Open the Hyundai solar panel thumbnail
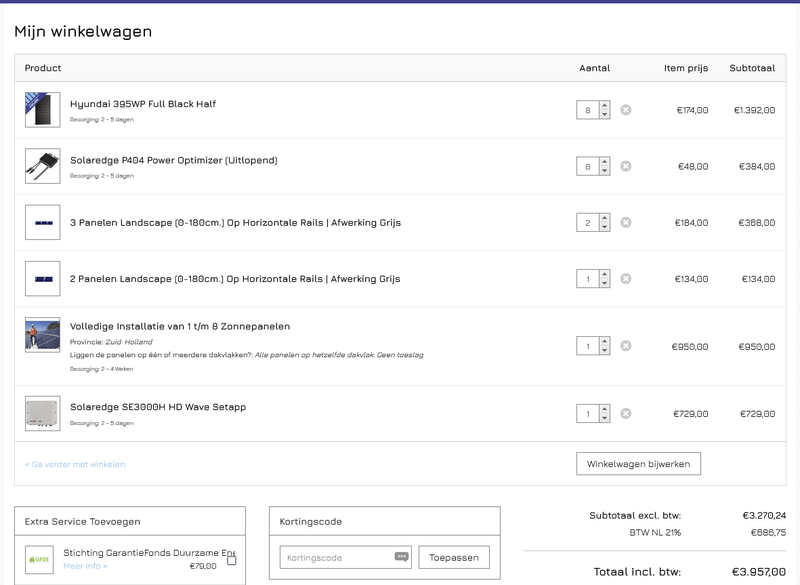 coord(42,110)
